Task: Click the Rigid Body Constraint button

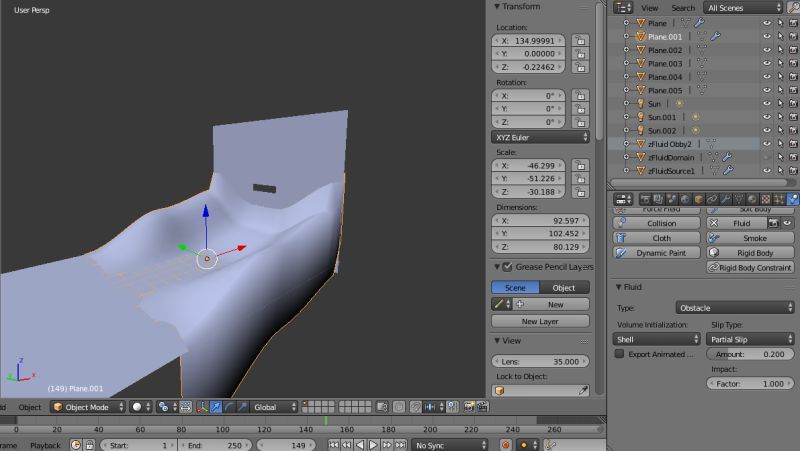Action: point(751,267)
